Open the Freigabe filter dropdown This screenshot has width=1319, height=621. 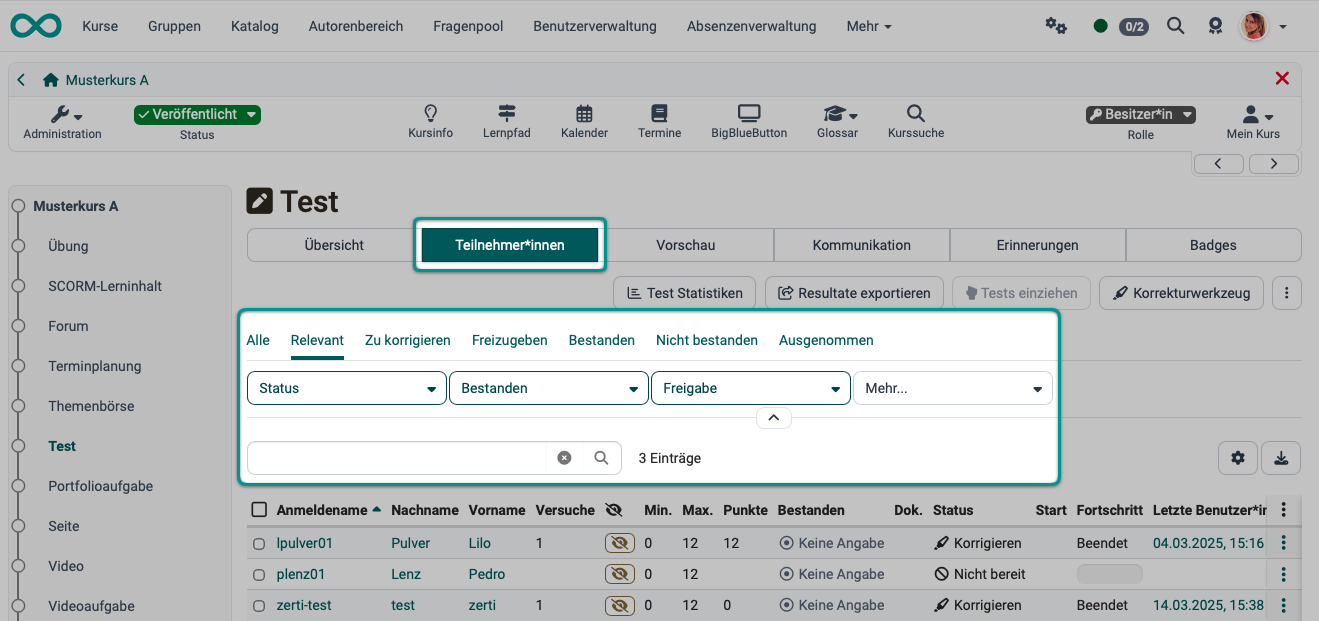pos(751,388)
